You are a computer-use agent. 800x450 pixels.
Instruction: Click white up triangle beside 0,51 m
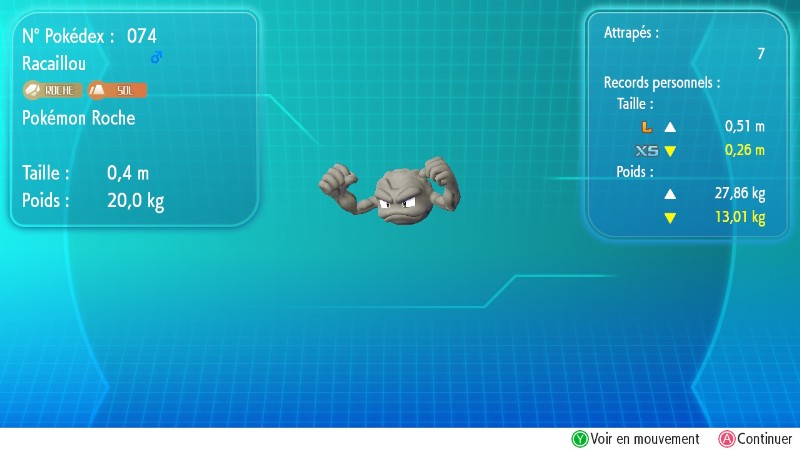click(x=670, y=127)
